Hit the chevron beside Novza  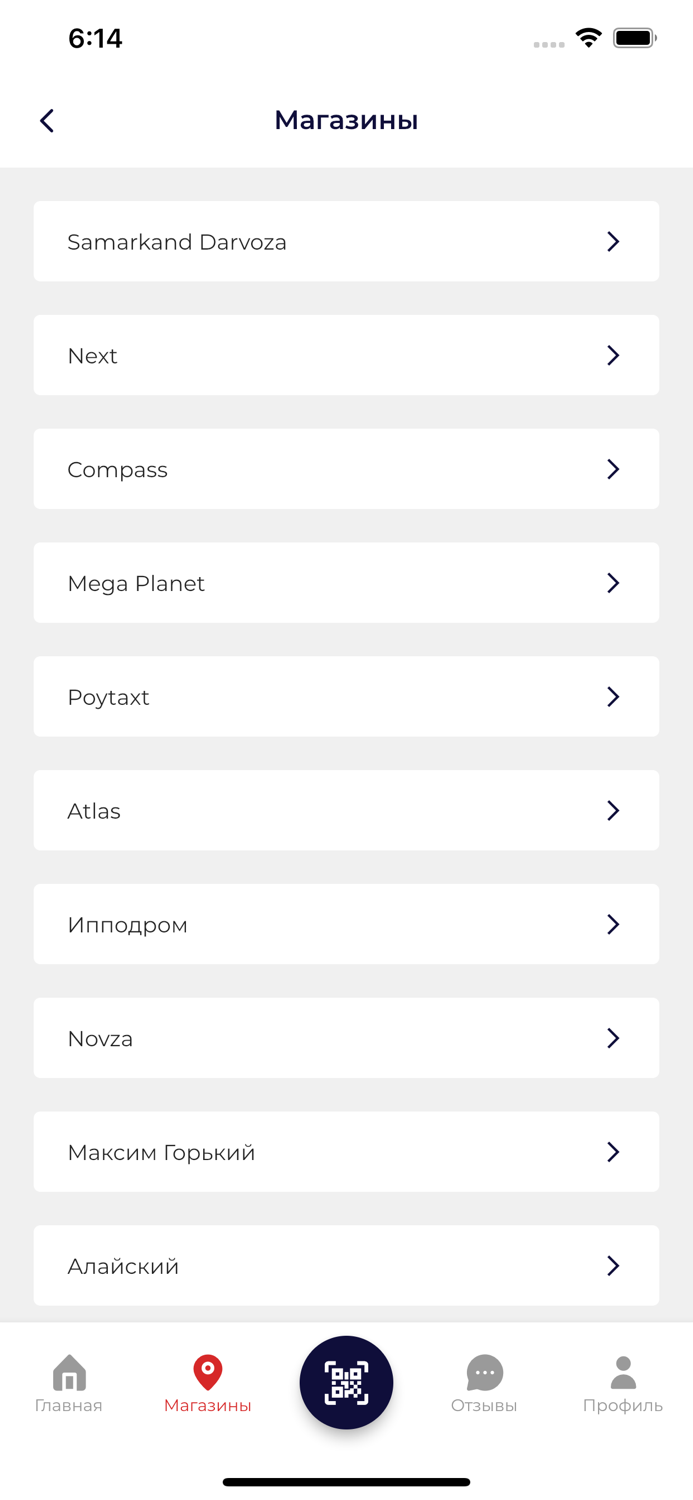(613, 1038)
